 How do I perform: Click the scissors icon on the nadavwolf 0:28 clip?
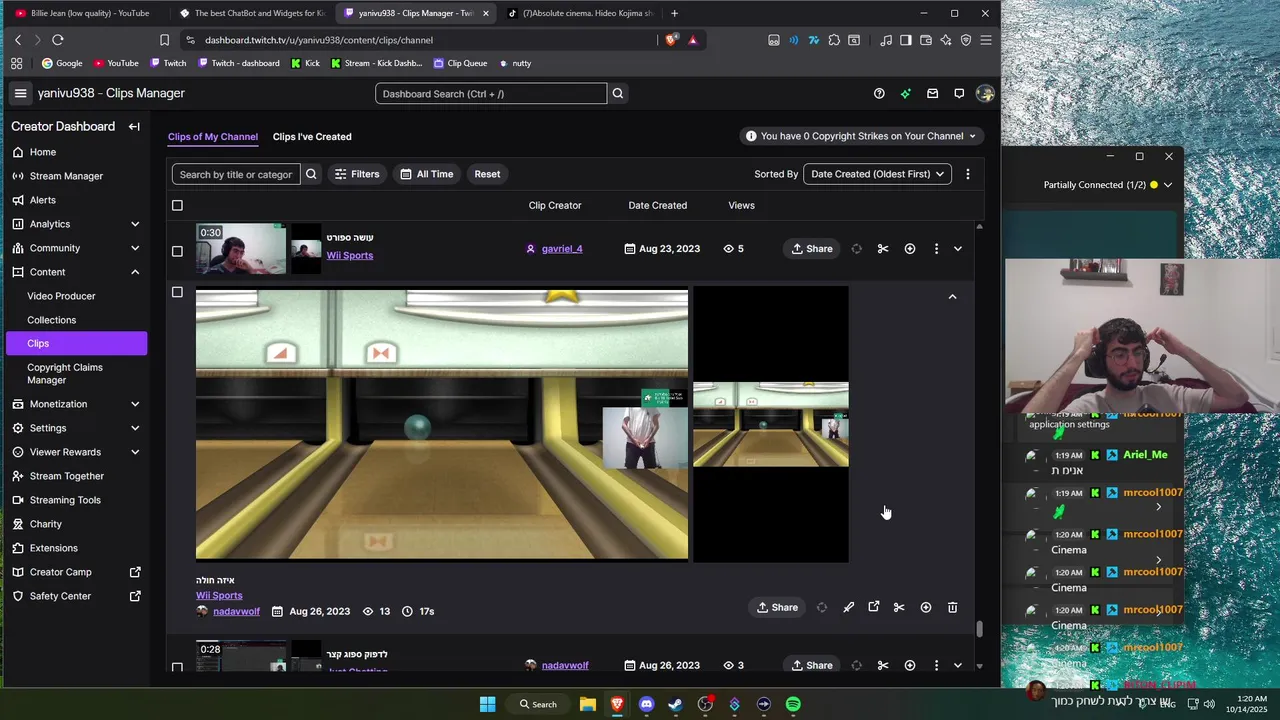(883, 665)
